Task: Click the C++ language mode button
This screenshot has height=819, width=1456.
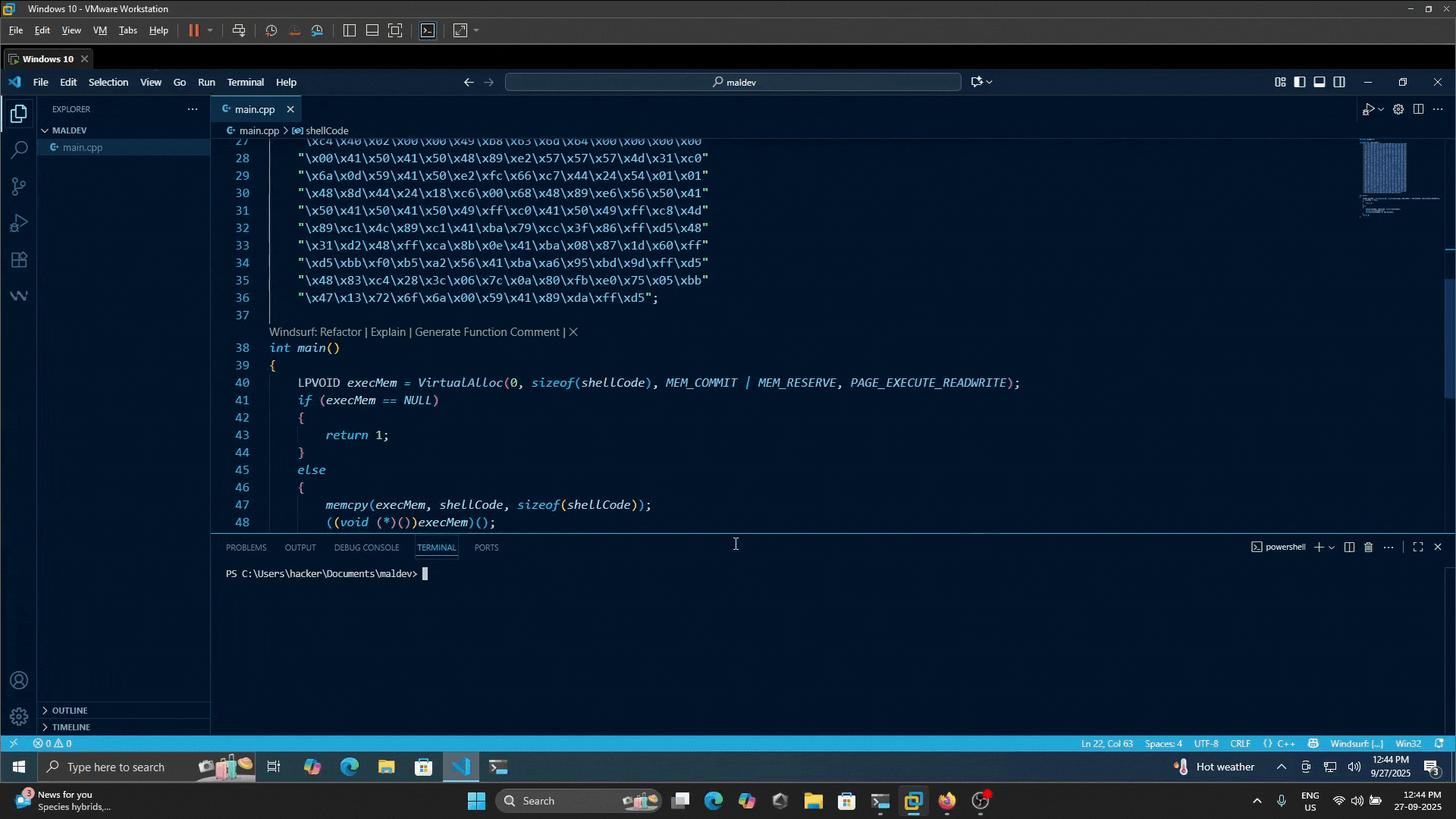Action: tap(1286, 743)
